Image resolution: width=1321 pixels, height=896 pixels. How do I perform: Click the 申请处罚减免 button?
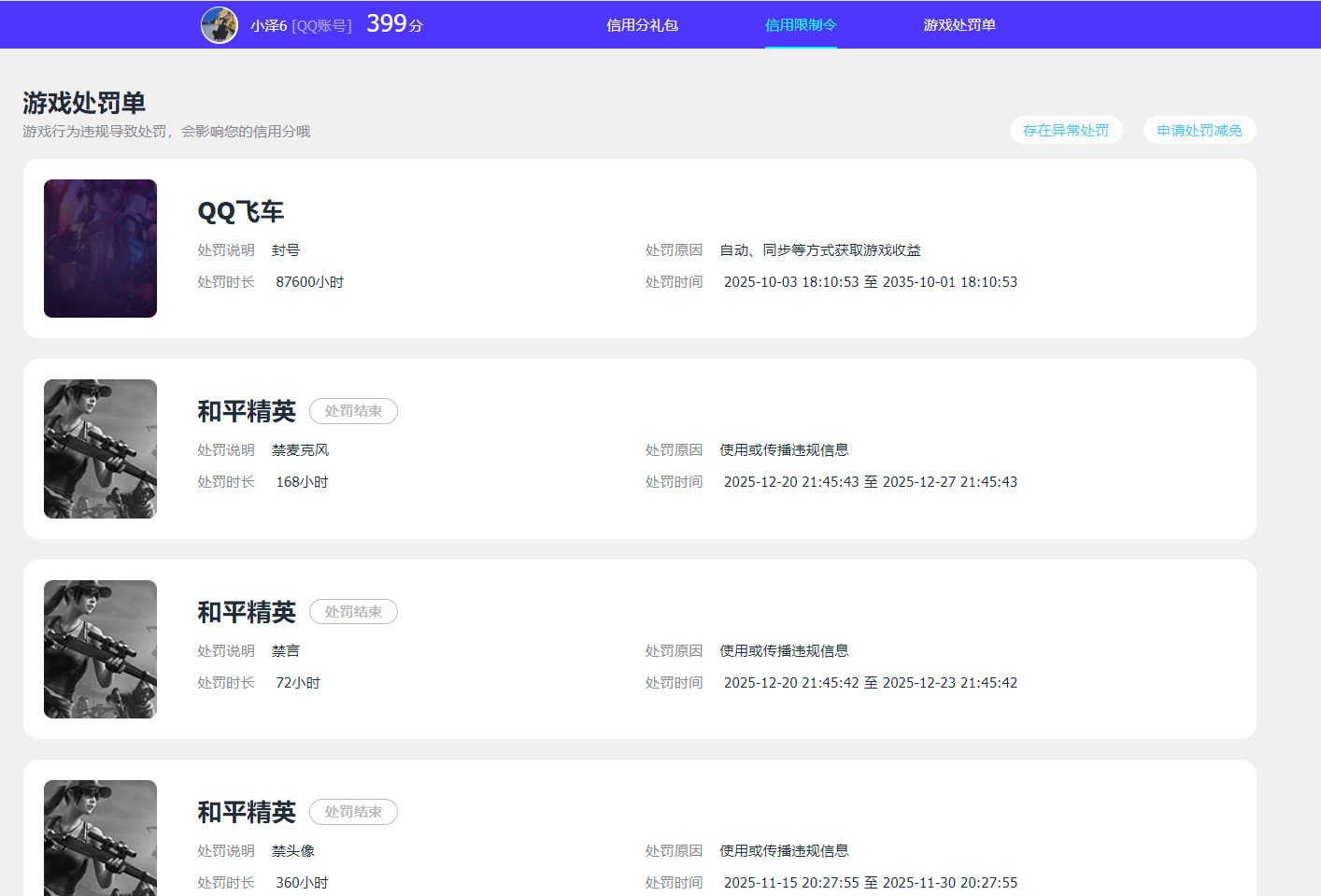tap(1200, 130)
